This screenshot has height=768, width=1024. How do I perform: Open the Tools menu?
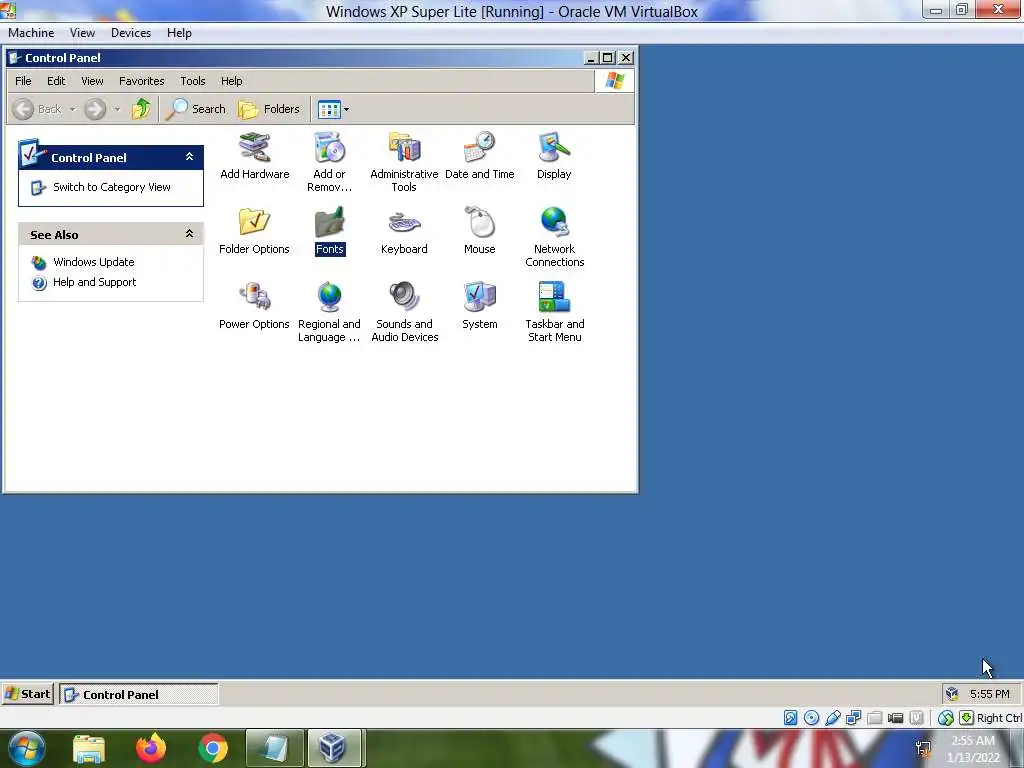coord(193,81)
